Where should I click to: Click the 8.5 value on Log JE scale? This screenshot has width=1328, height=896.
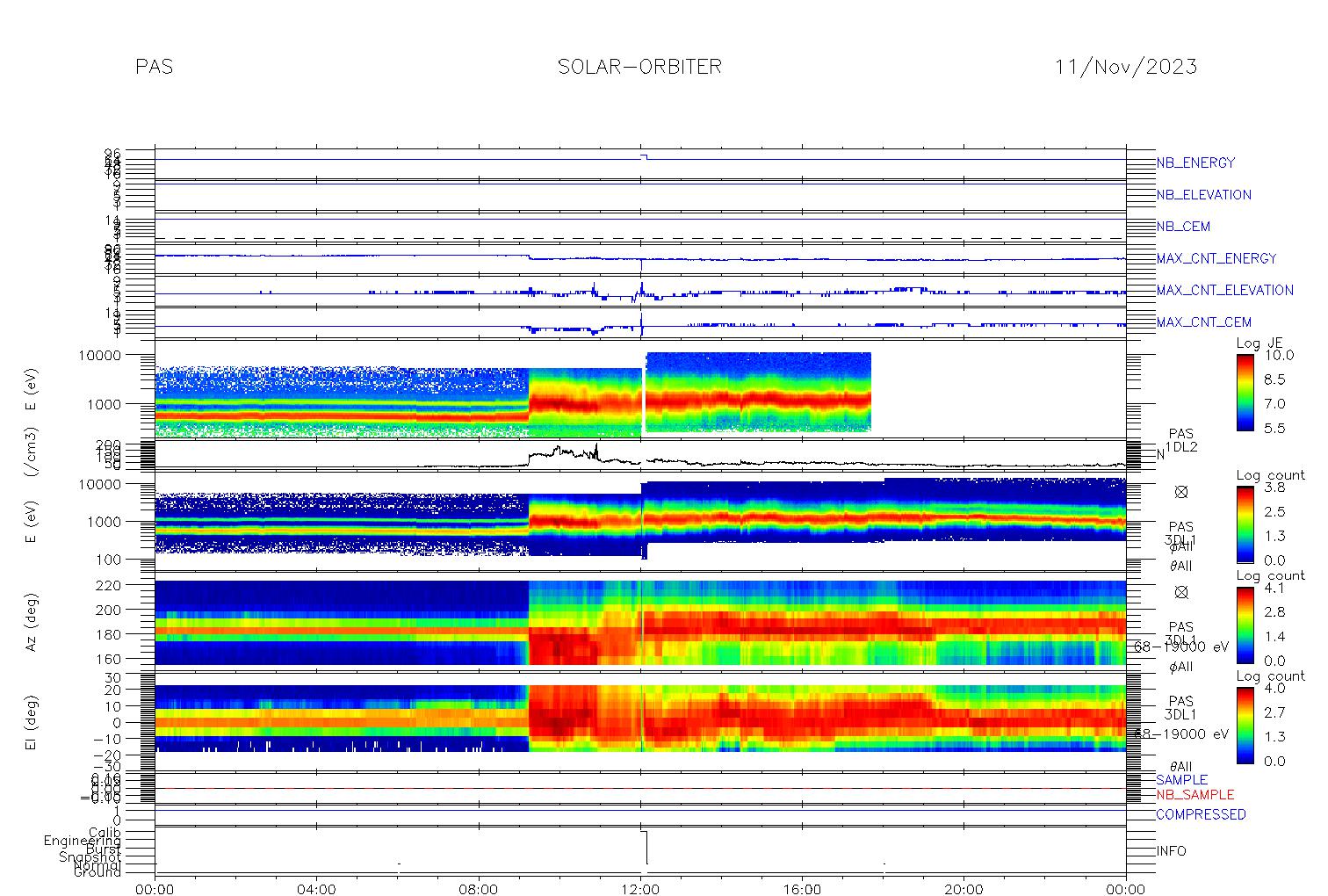tap(1274, 379)
